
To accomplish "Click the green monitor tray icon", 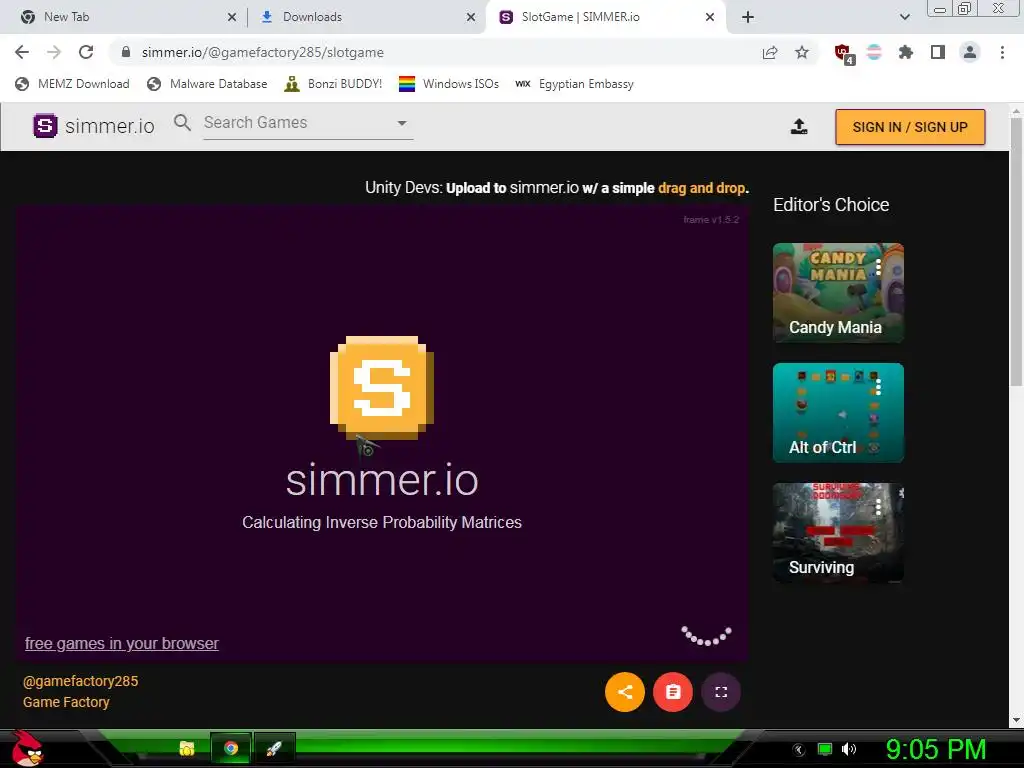I will point(825,749).
